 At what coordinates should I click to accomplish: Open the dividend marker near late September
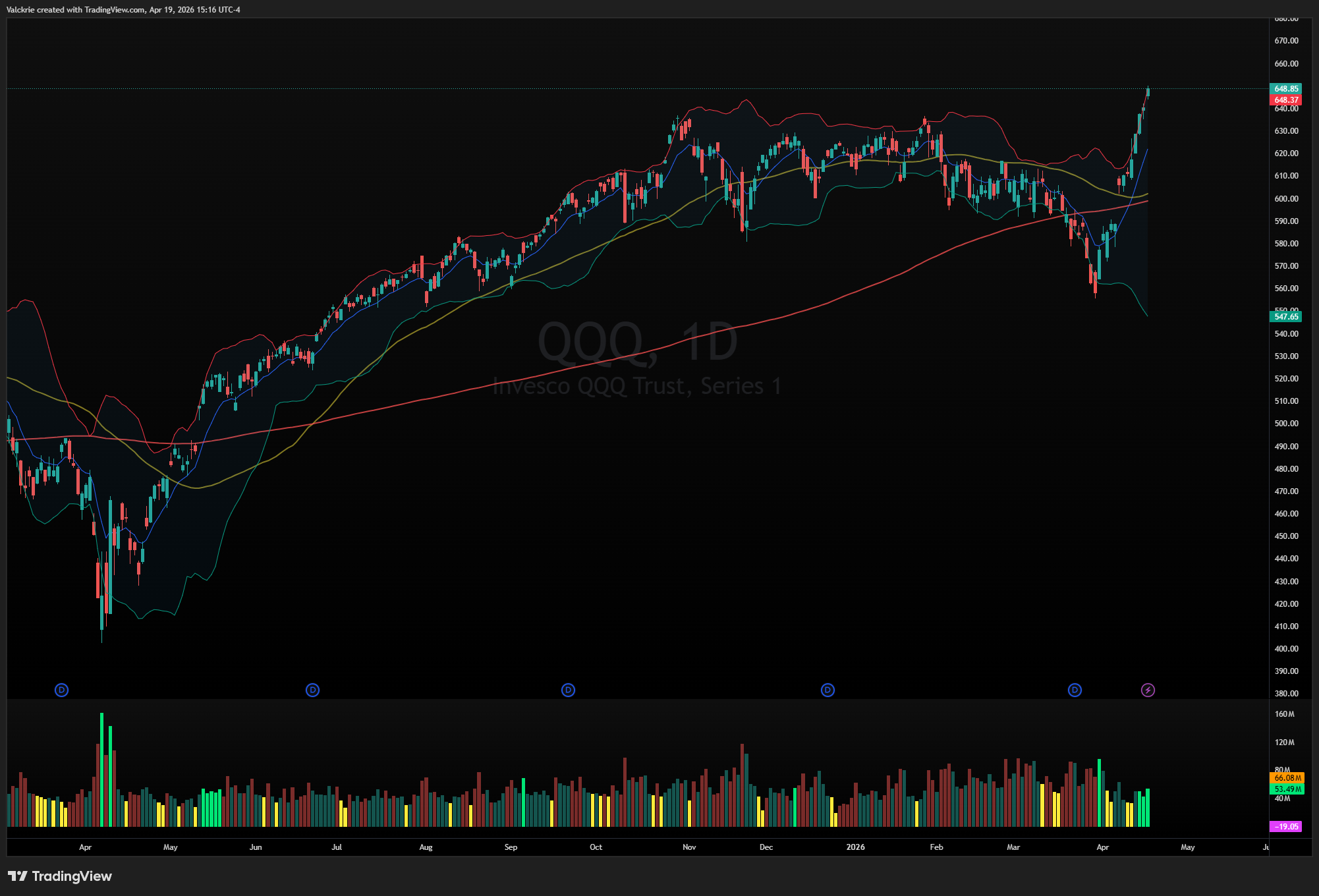(x=568, y=690)
